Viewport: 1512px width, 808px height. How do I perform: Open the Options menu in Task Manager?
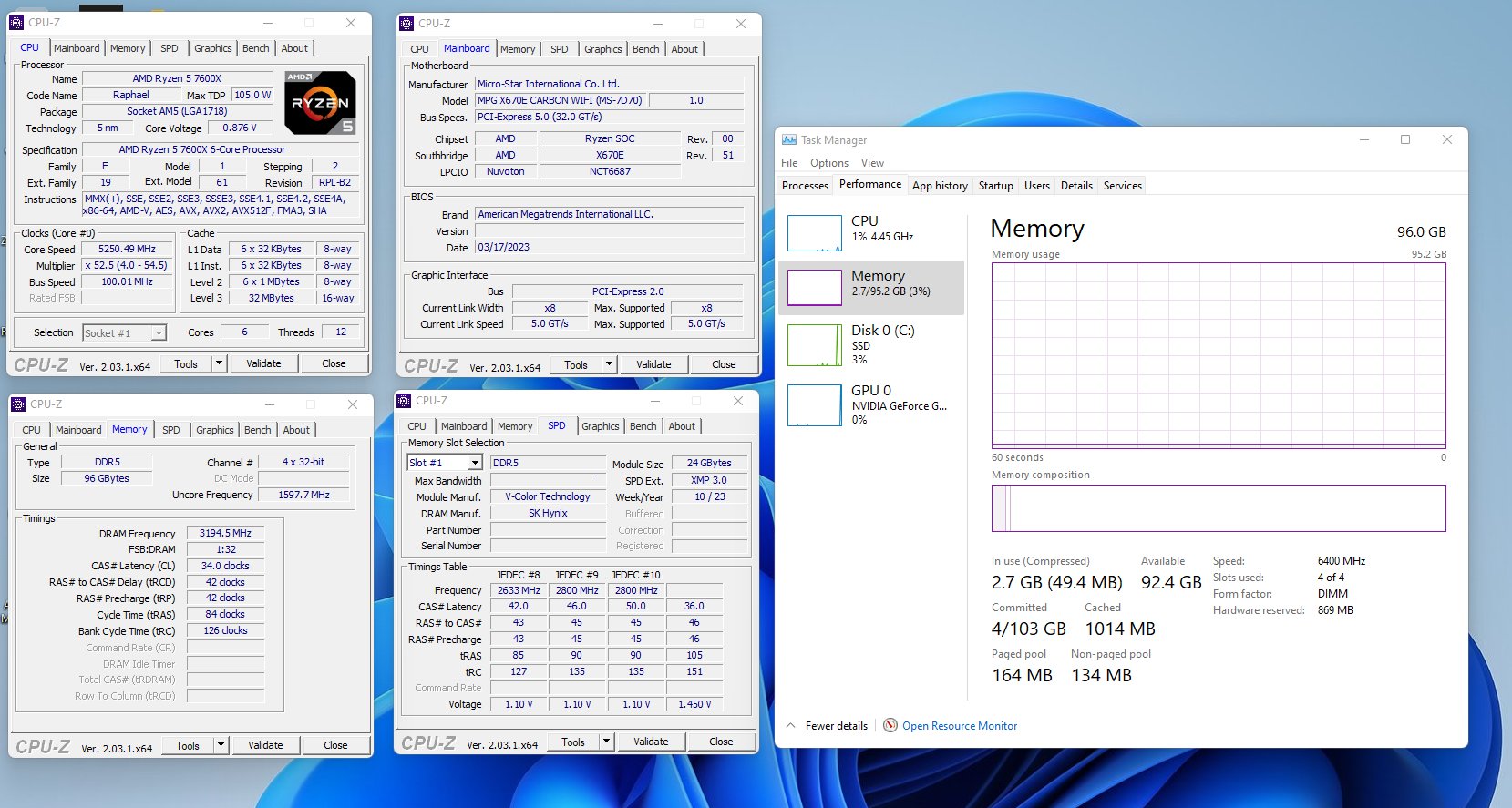pos(828,163)
